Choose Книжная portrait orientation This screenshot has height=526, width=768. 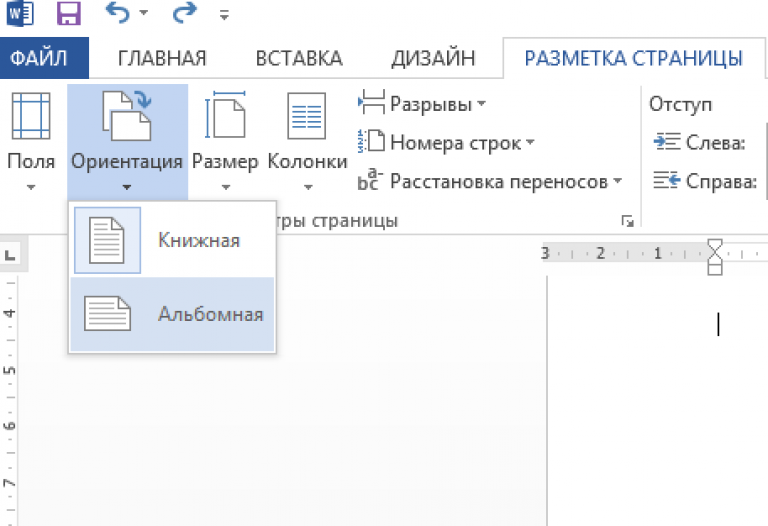tap(172, 240)
